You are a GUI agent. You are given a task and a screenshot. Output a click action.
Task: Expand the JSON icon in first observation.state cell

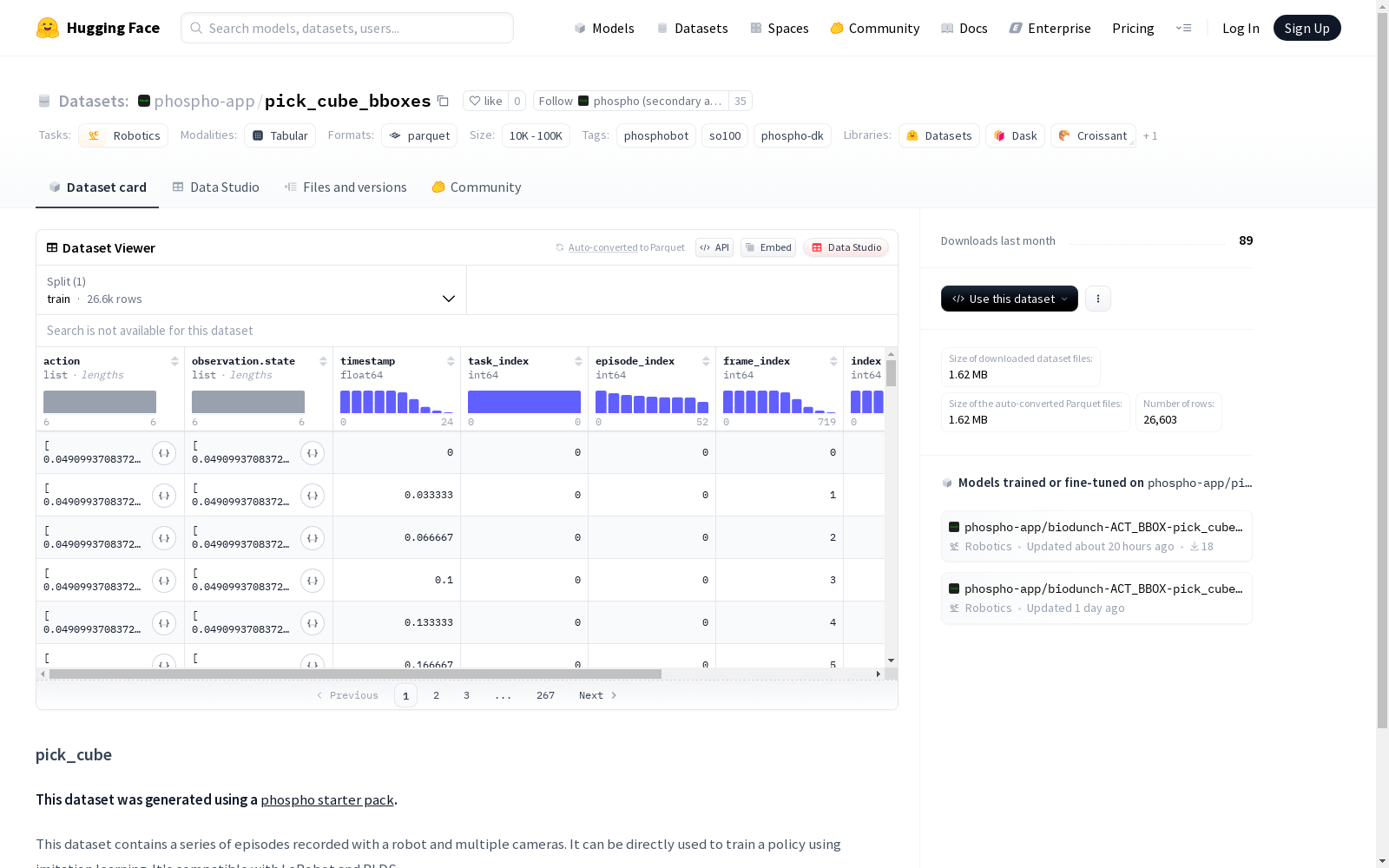[313, 453]
